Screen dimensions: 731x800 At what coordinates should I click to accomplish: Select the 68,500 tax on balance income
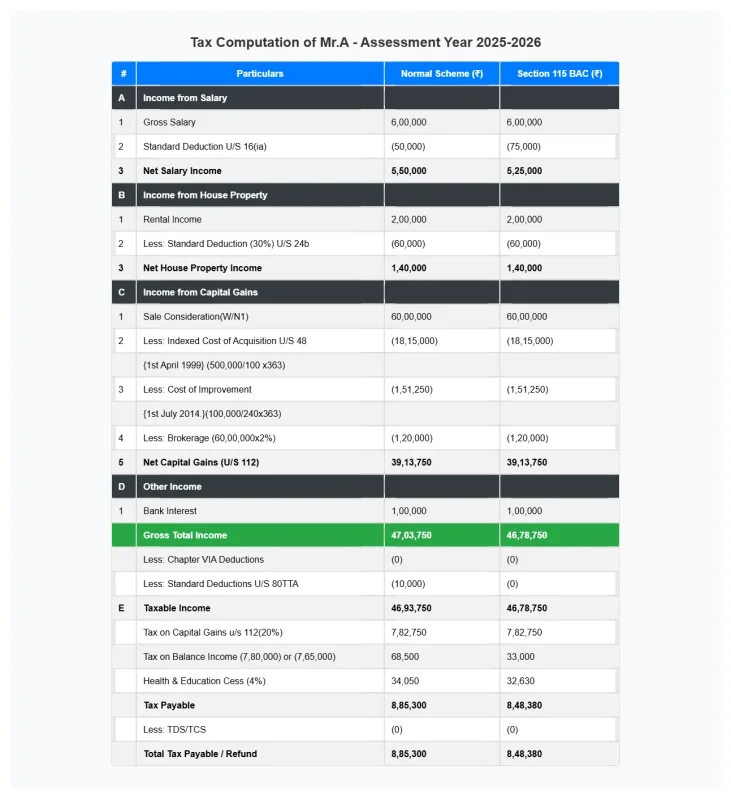pos(404,657)
